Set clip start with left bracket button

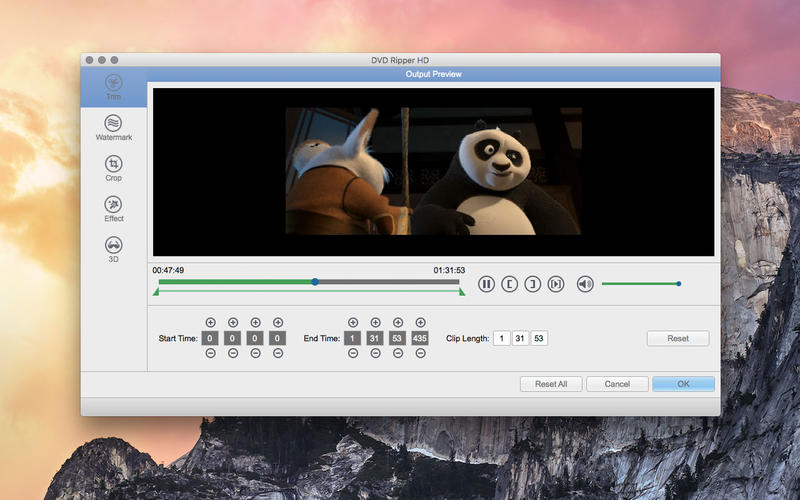point(509,284)
